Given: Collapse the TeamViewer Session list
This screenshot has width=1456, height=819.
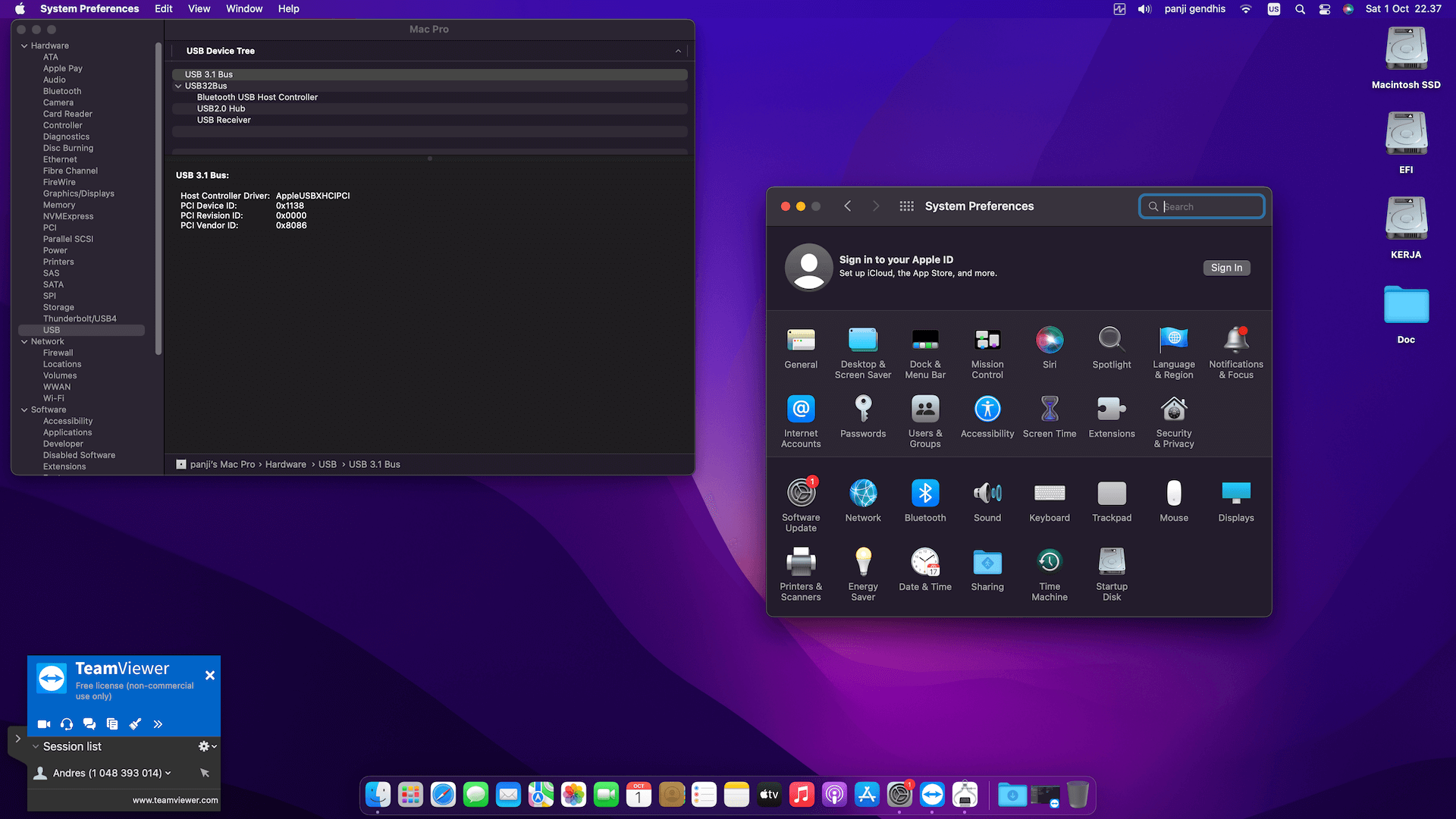Looking at the screenshot, I should click(36, 747).
